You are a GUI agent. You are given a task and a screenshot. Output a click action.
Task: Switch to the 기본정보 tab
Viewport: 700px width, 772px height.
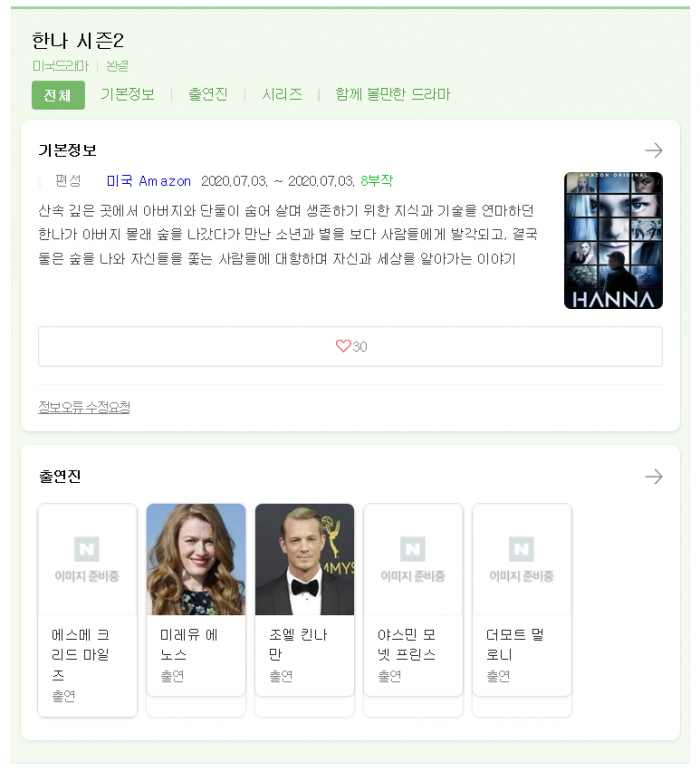point(128,94)
